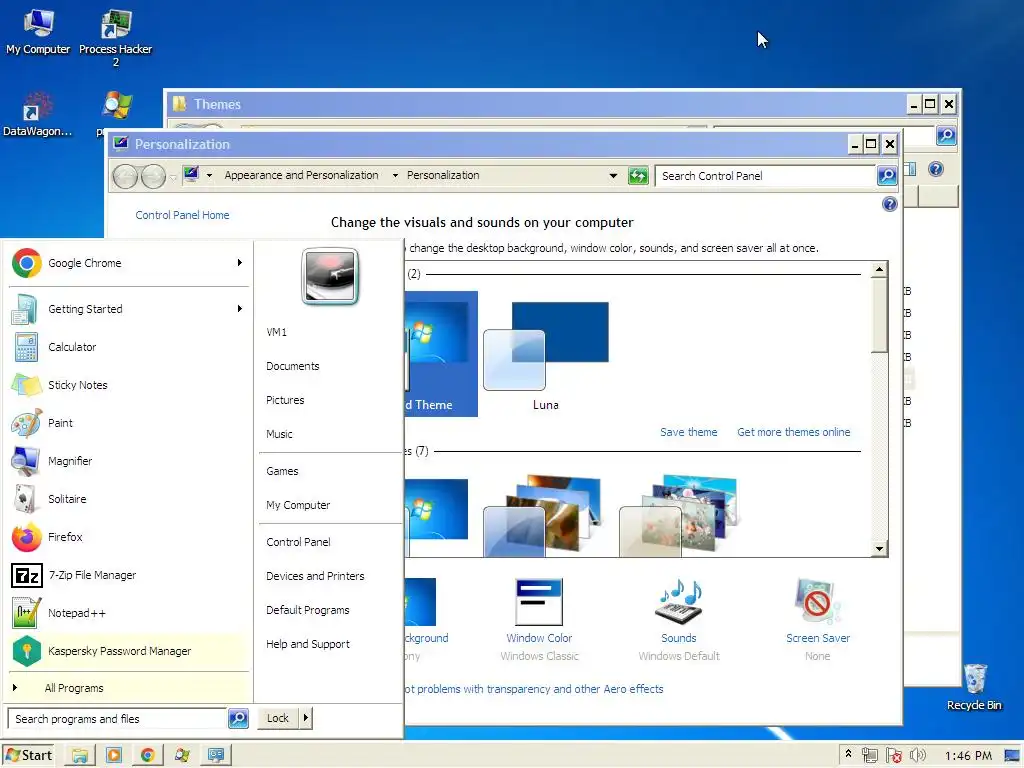This screenshot has height=768, width=1024.
Task: Click the Aero effects troubleshooting link
Action: pyautogui.click(x=534, y=689)
